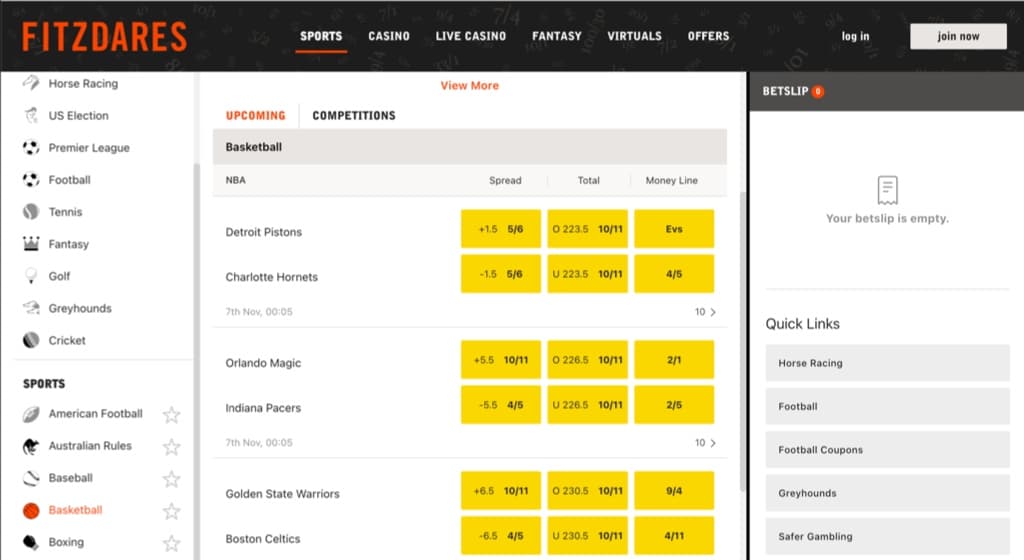Click the Basketball section header

pos(470,147)
